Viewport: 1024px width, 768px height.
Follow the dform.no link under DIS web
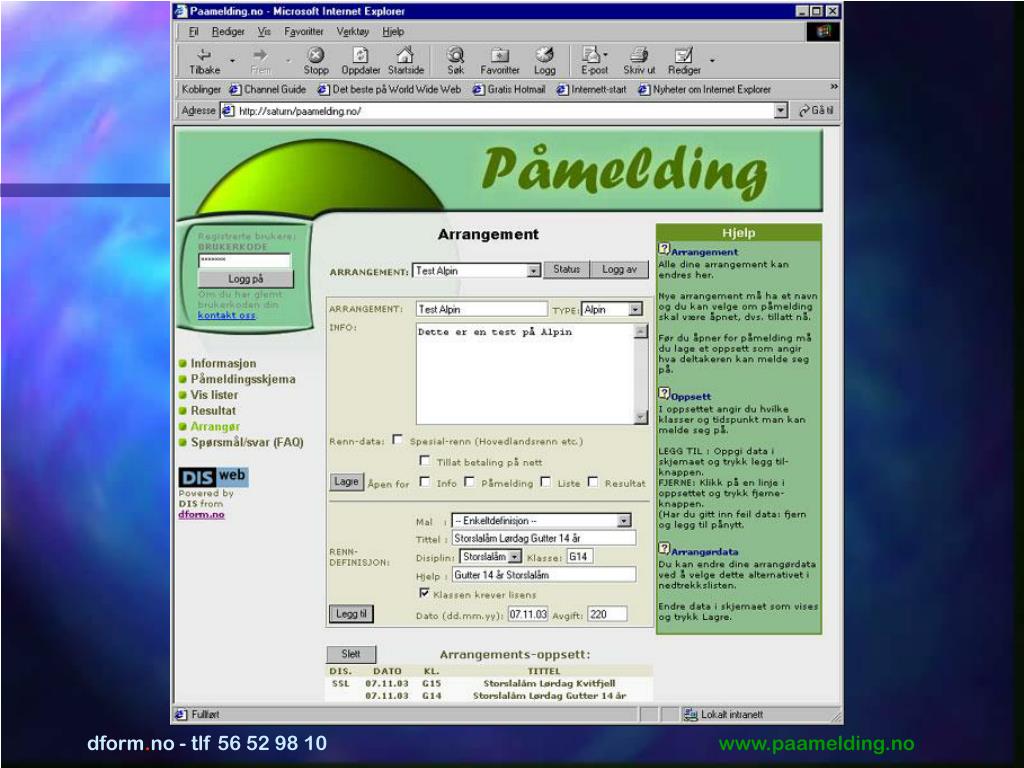[x=201, y=515]
